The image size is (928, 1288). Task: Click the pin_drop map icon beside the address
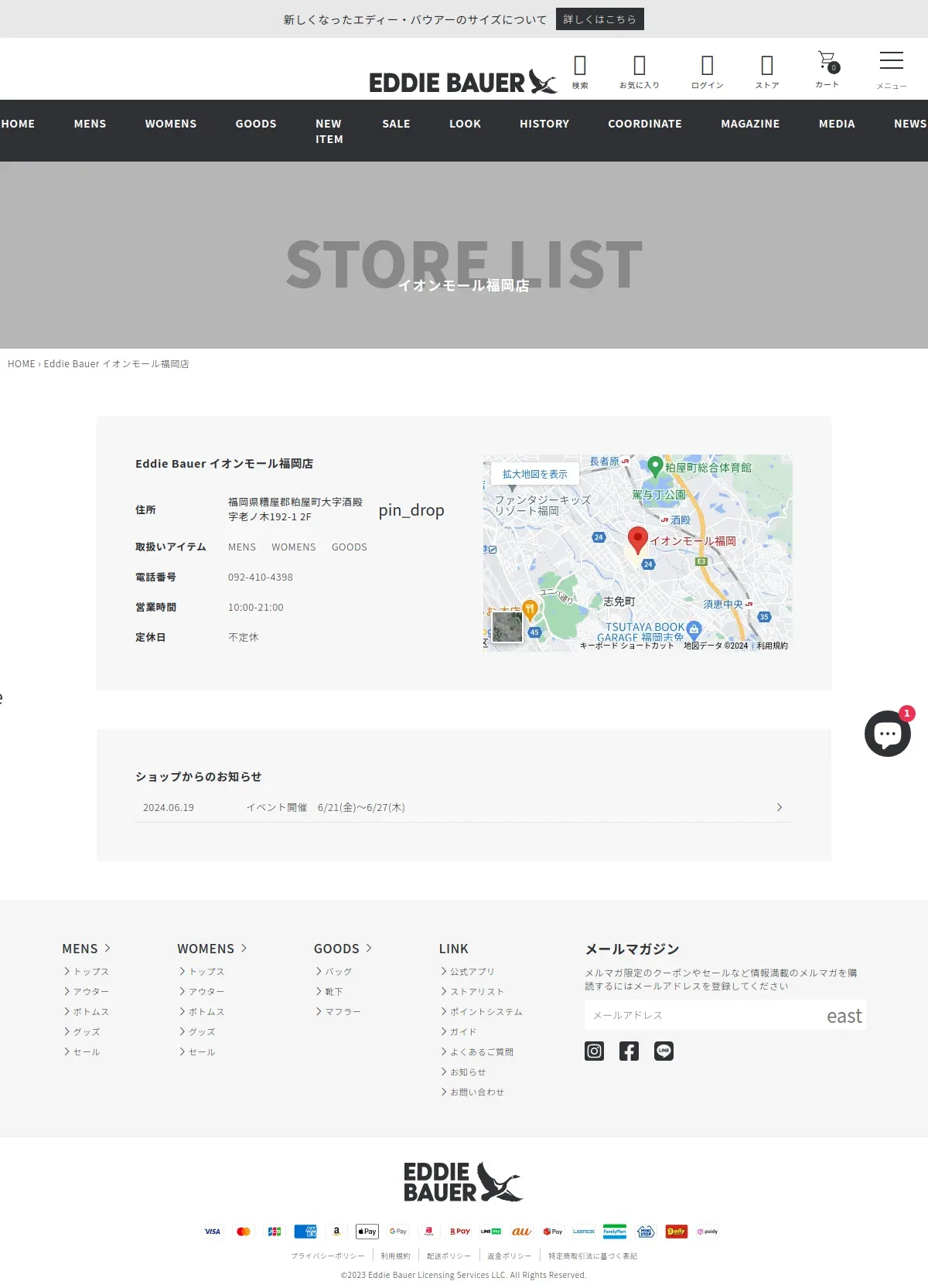pyautogui.click(x=411, y=510)
